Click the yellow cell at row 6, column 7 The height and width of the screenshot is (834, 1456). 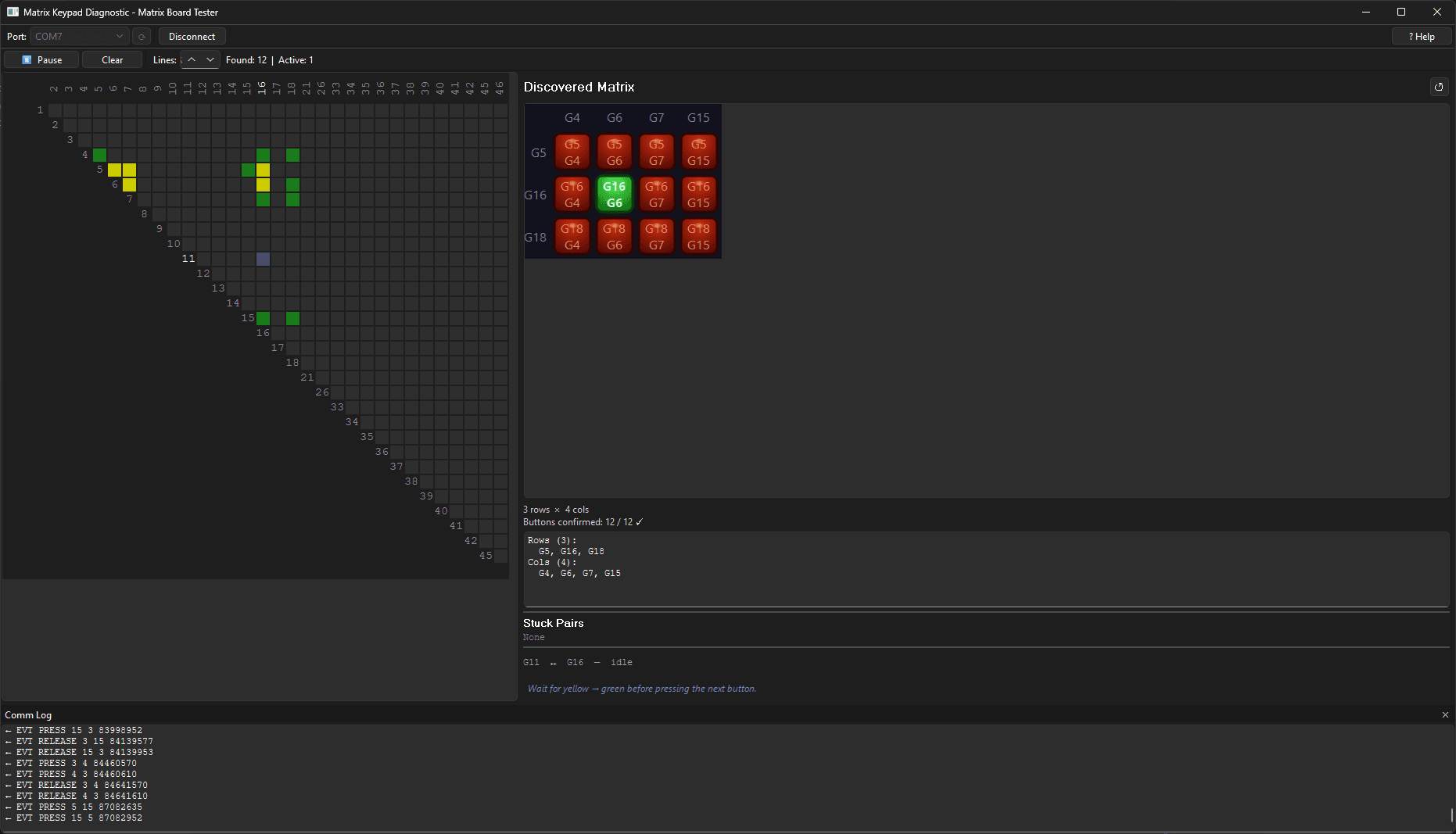pyautogui.click(x=129, y=184)
